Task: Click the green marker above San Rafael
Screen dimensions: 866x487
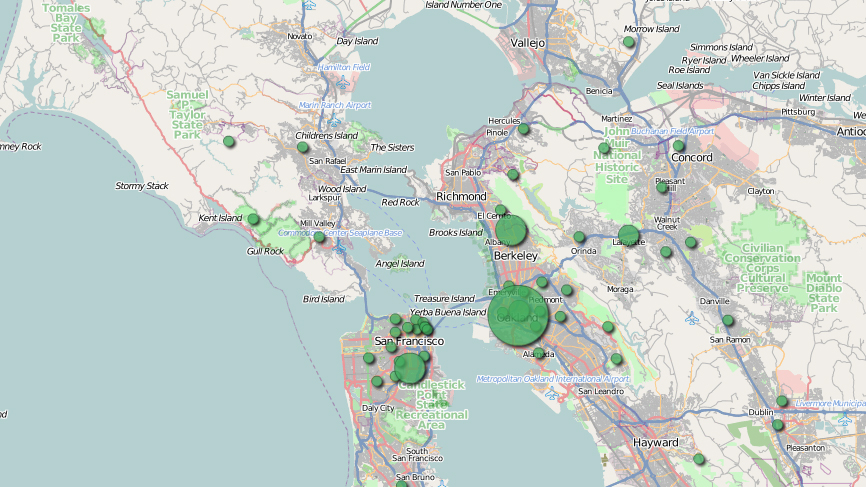Action: click(x=303, y=147)
